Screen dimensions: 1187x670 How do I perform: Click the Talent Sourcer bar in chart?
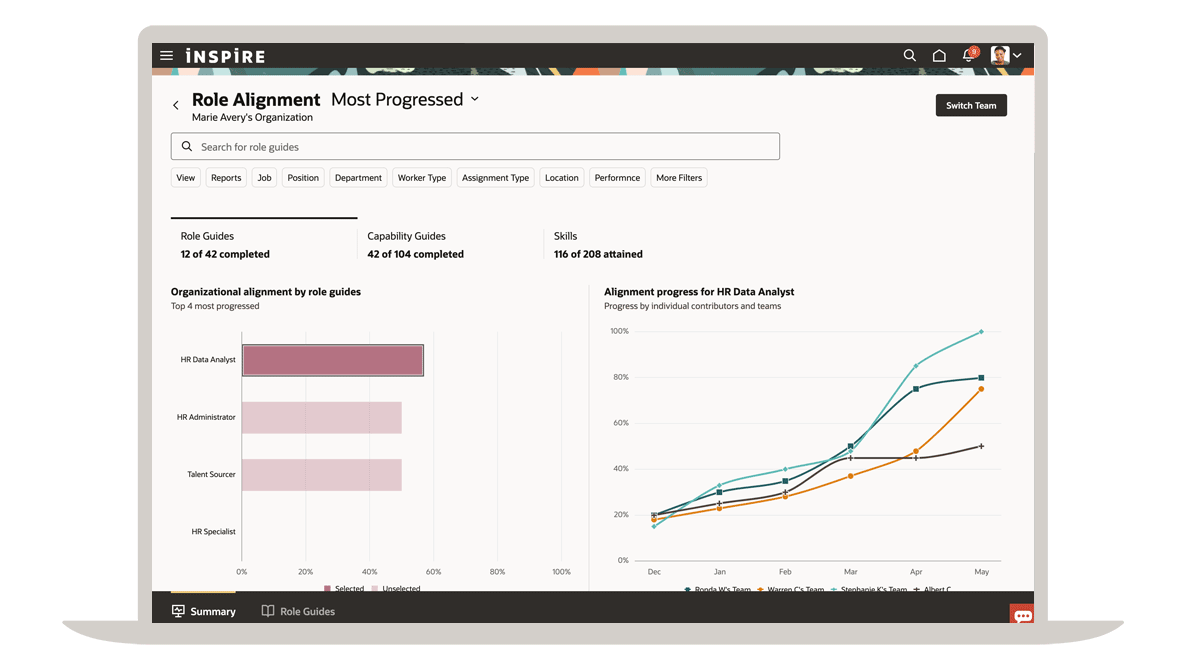click(x=321, y=475)
